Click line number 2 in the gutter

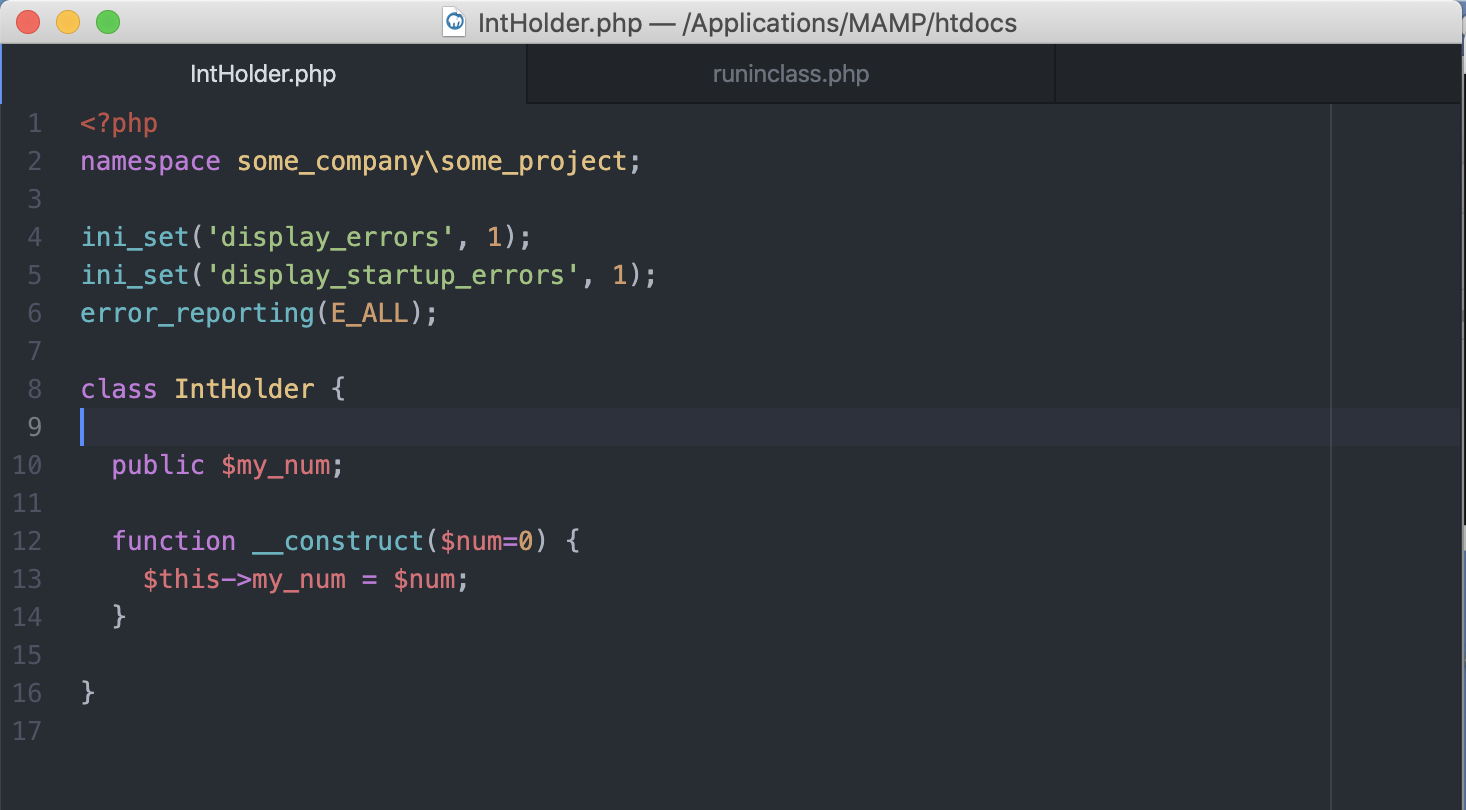tap(35, 161)
